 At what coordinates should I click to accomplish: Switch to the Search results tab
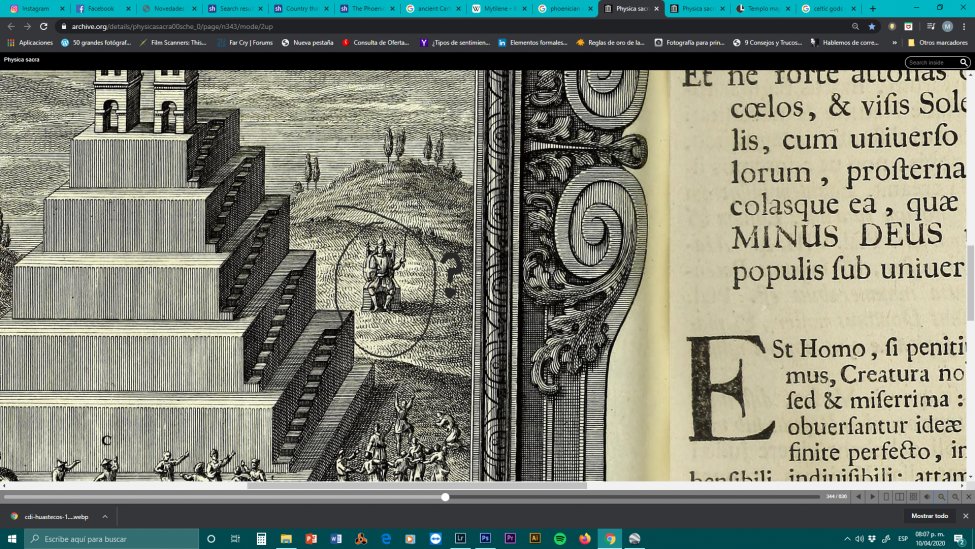click(233, 9)
